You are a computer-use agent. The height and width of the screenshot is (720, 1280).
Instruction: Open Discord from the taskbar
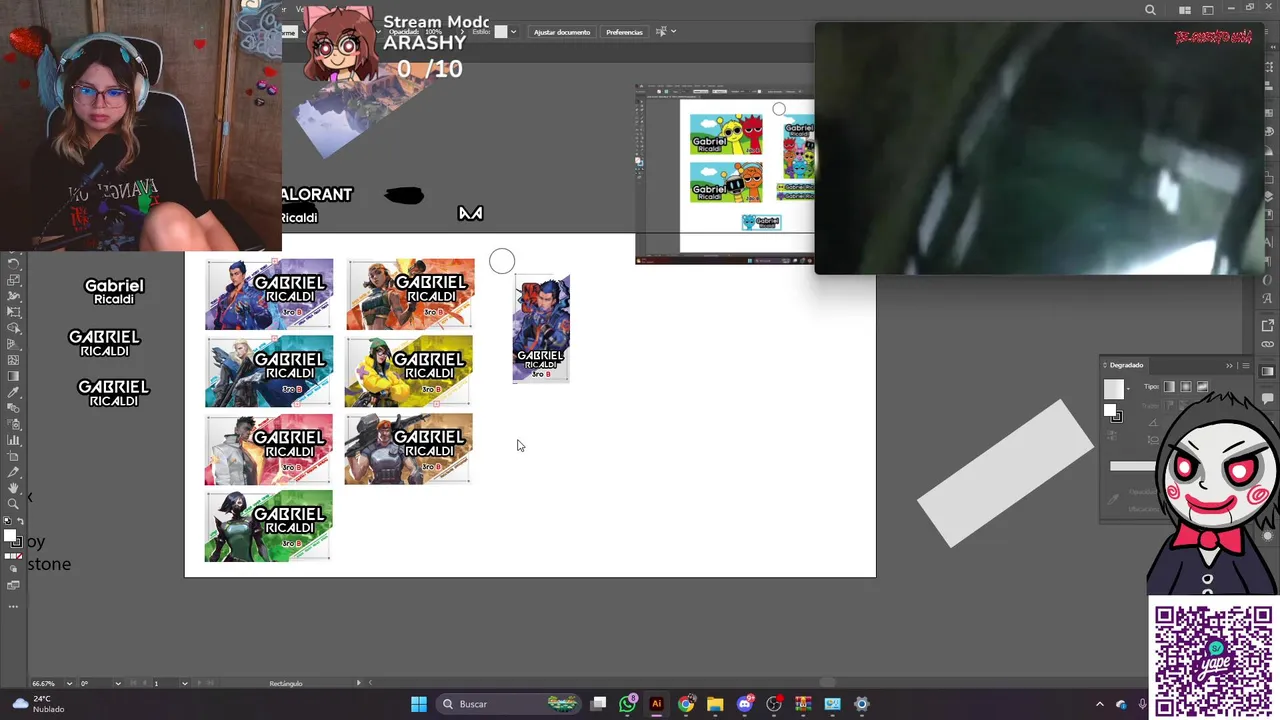(x=744, y=704)
